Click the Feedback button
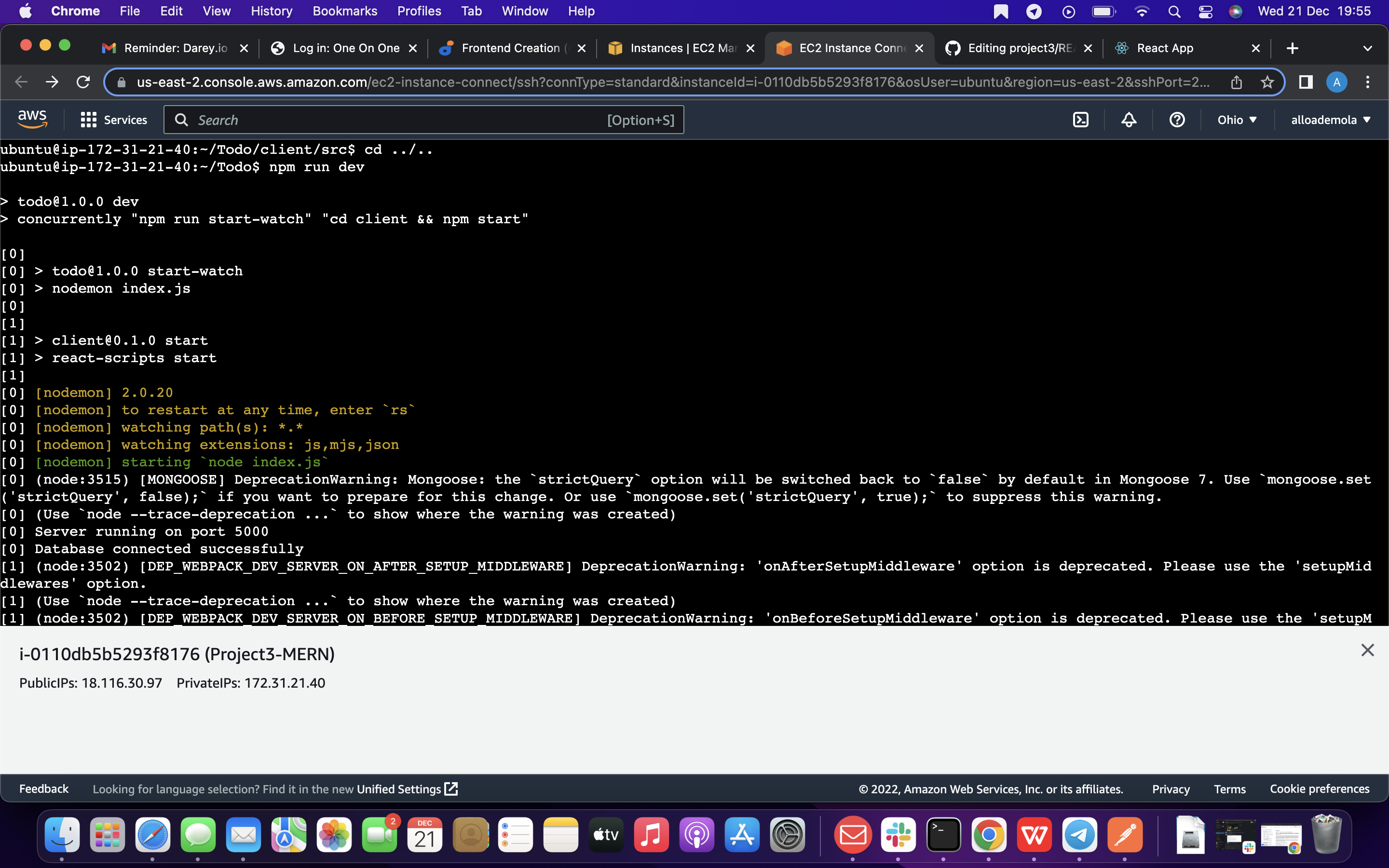The image size is (1389, 868). pyautogui.click(x=43, y=788)
